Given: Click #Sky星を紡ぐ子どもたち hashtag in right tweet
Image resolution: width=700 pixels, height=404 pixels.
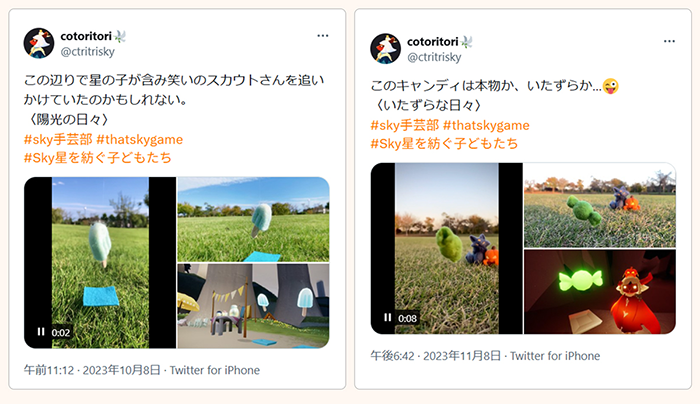Looking at the screenshot, I should pos(444,143).
